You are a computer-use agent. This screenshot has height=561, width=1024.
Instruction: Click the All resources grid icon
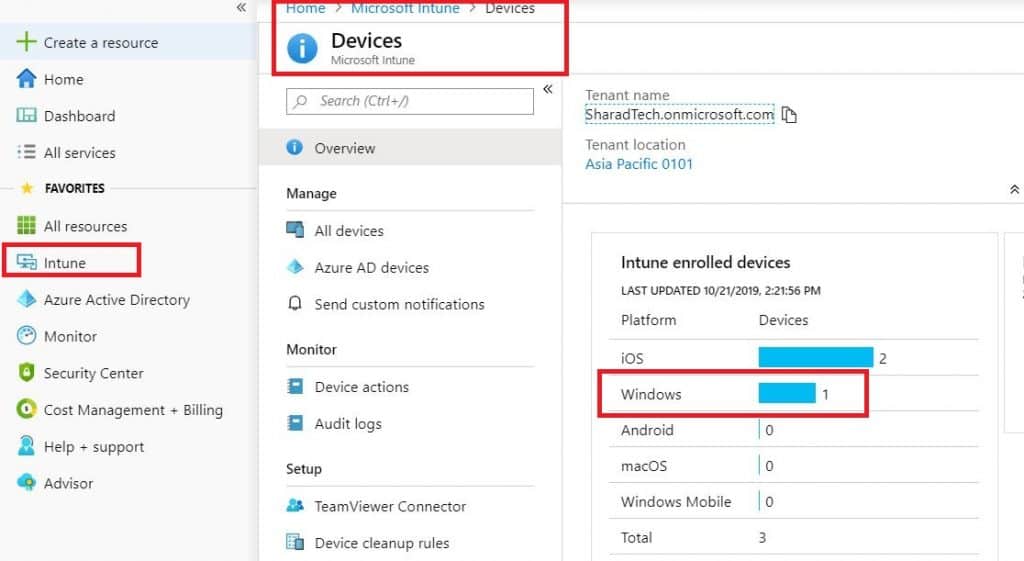point(26,225)
